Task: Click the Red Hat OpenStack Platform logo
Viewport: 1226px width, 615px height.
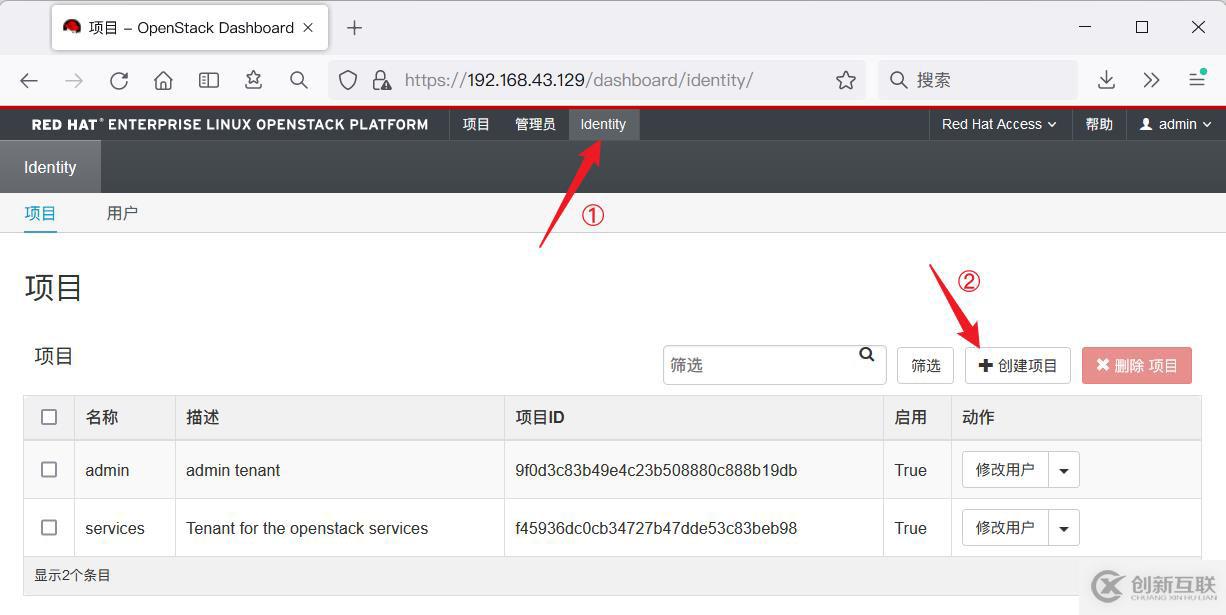Action: 230,124
